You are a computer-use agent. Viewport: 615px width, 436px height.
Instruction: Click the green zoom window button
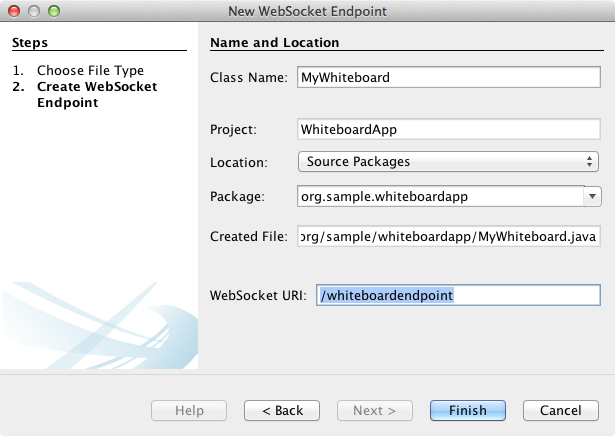(x=53, y=12)
